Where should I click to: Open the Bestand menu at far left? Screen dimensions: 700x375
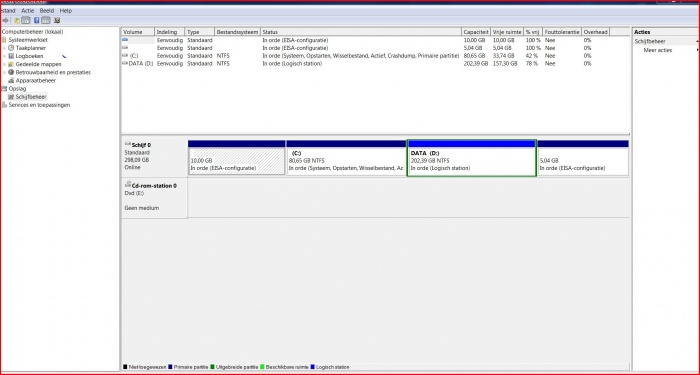point(8,11)
